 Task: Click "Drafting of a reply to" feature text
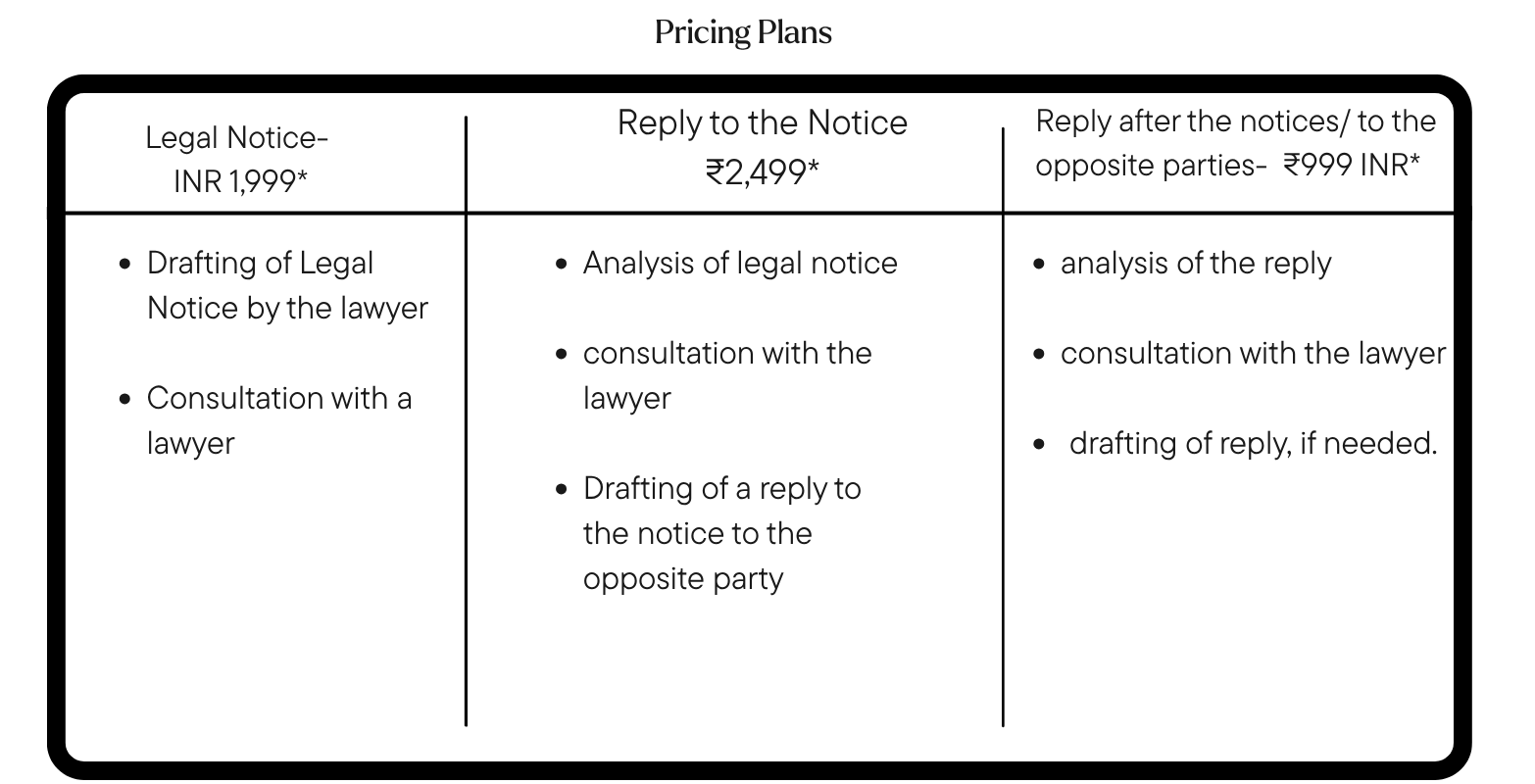[x=721, y=488]
